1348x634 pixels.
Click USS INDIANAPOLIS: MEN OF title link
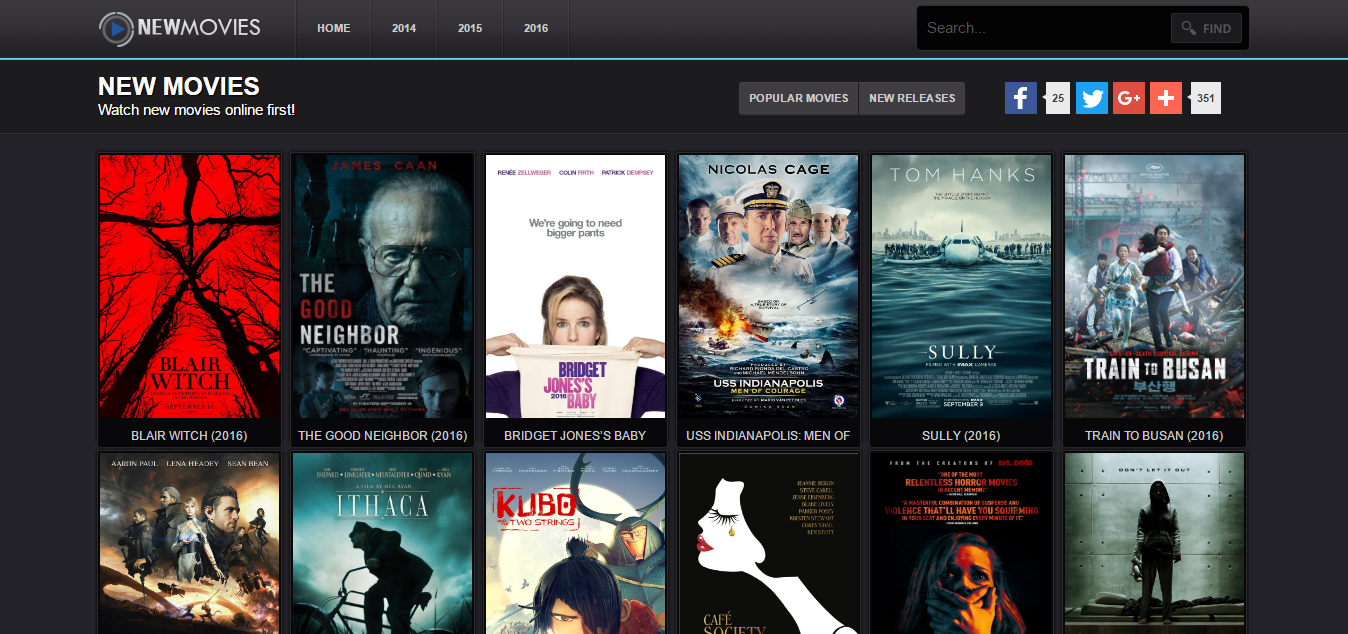(768, 436)
